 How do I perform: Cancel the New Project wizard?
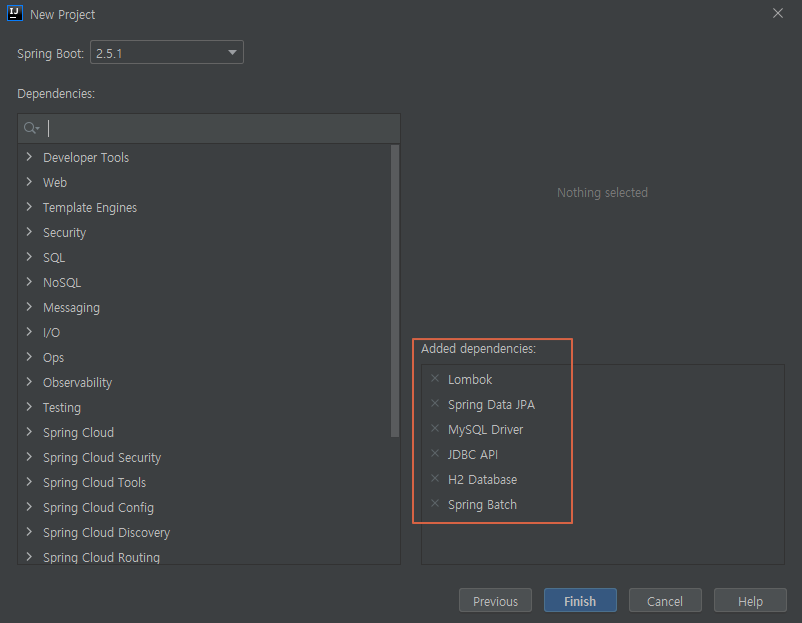pyautogui.click(x=665, y=600)
